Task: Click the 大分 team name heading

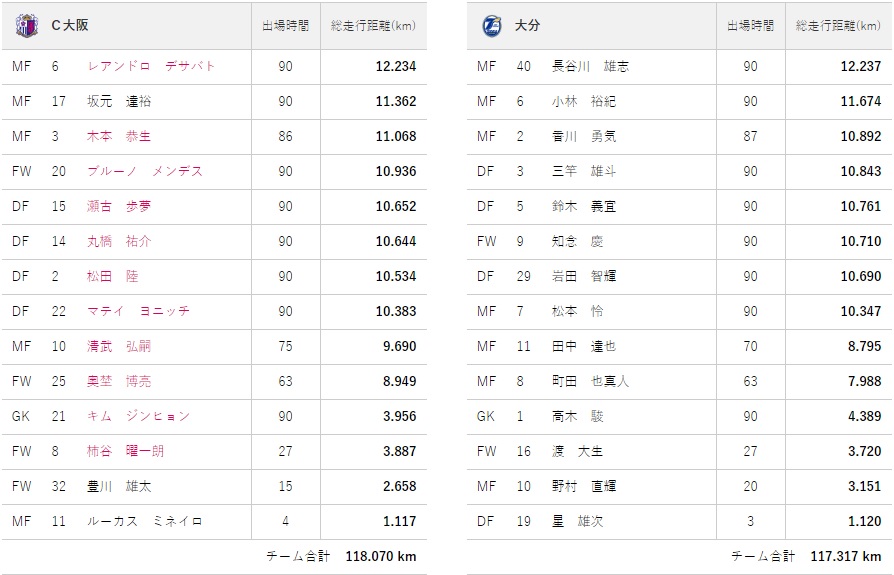Action: (527, 25)
